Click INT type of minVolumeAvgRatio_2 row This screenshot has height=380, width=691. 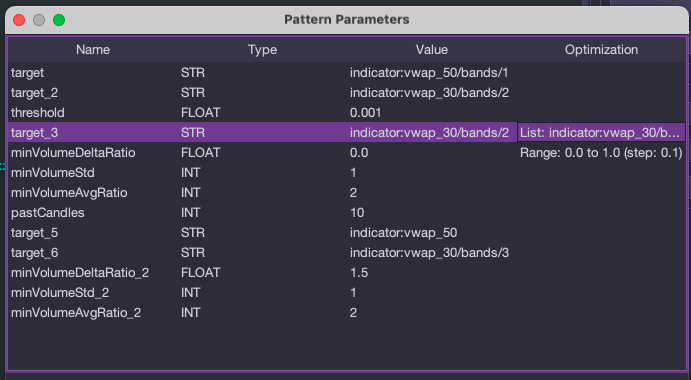click(x=190, y=313)
